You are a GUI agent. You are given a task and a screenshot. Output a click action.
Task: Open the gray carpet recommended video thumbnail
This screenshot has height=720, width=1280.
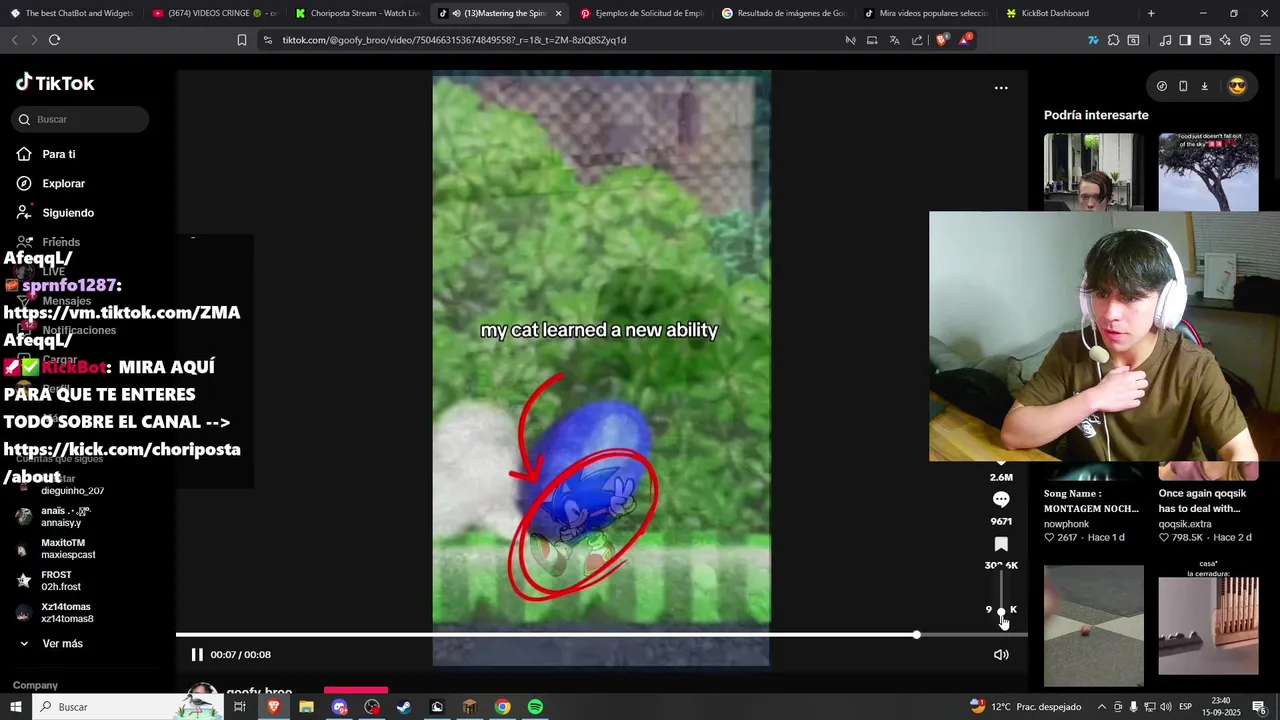click(1094, 626)
